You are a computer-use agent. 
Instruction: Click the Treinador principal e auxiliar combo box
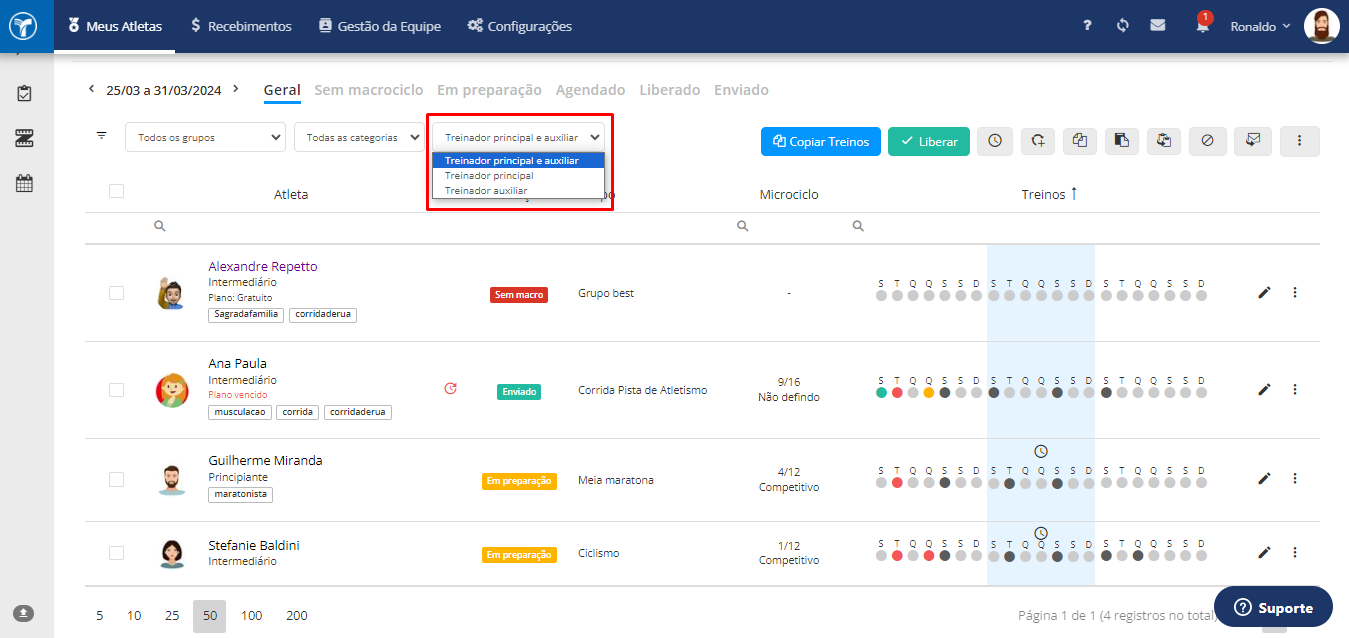[x=518, y=137]
